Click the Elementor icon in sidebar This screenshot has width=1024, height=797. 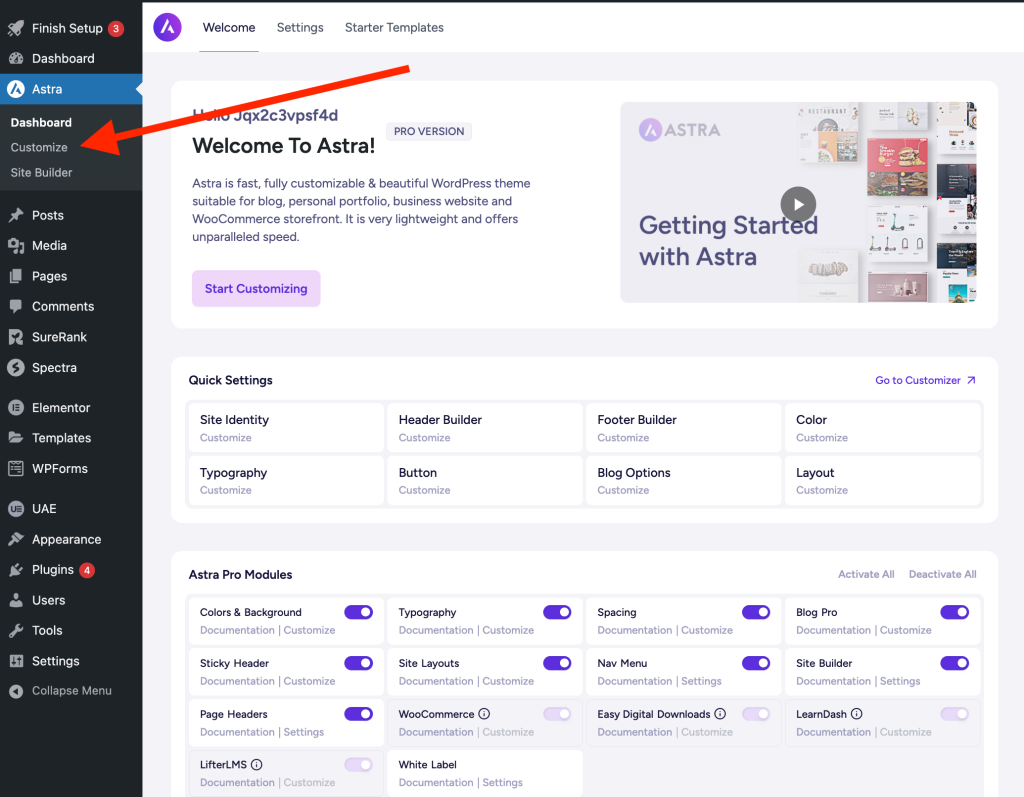click(15, 408)
